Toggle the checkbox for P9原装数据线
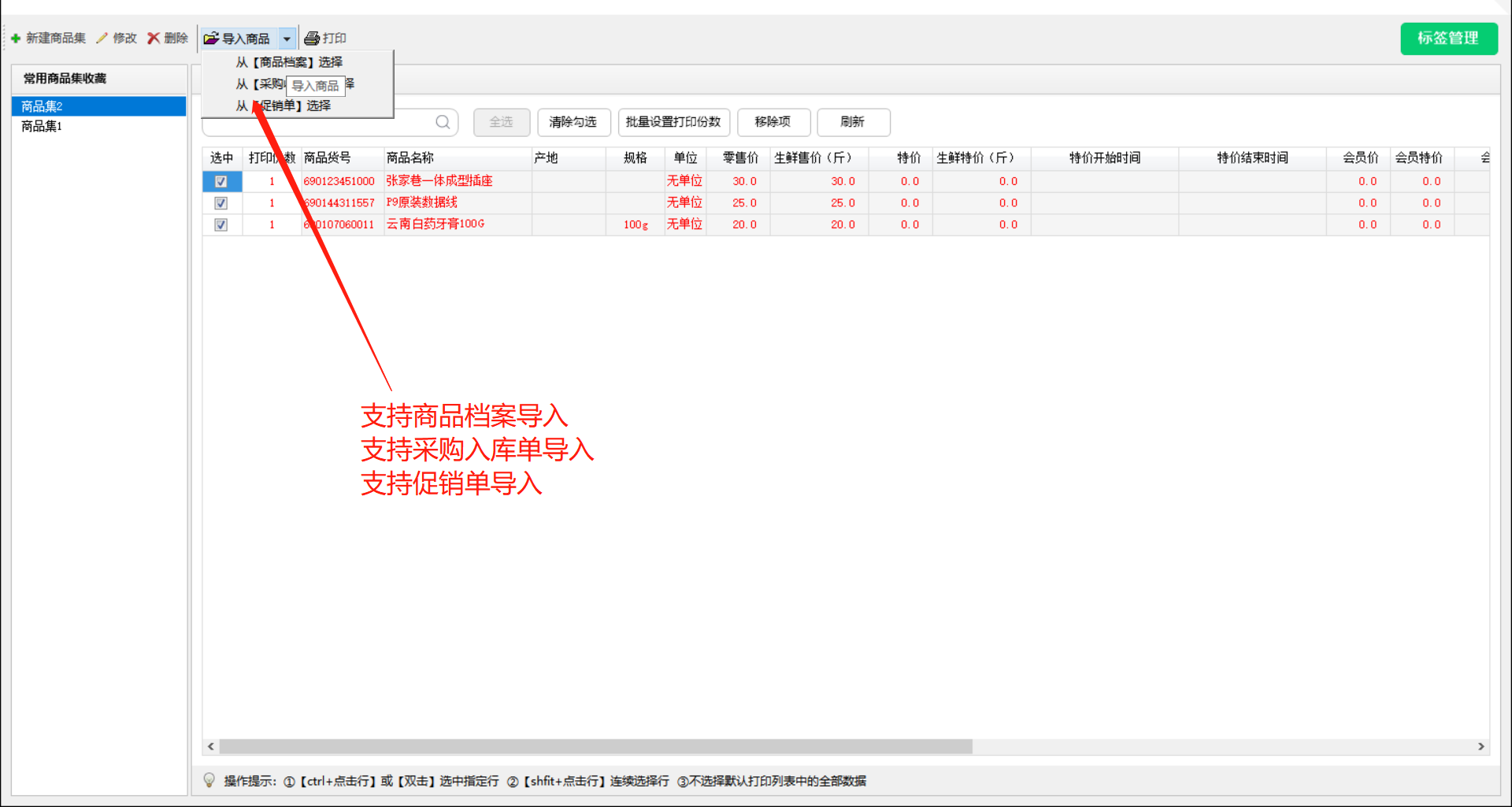 coord(221,202)
